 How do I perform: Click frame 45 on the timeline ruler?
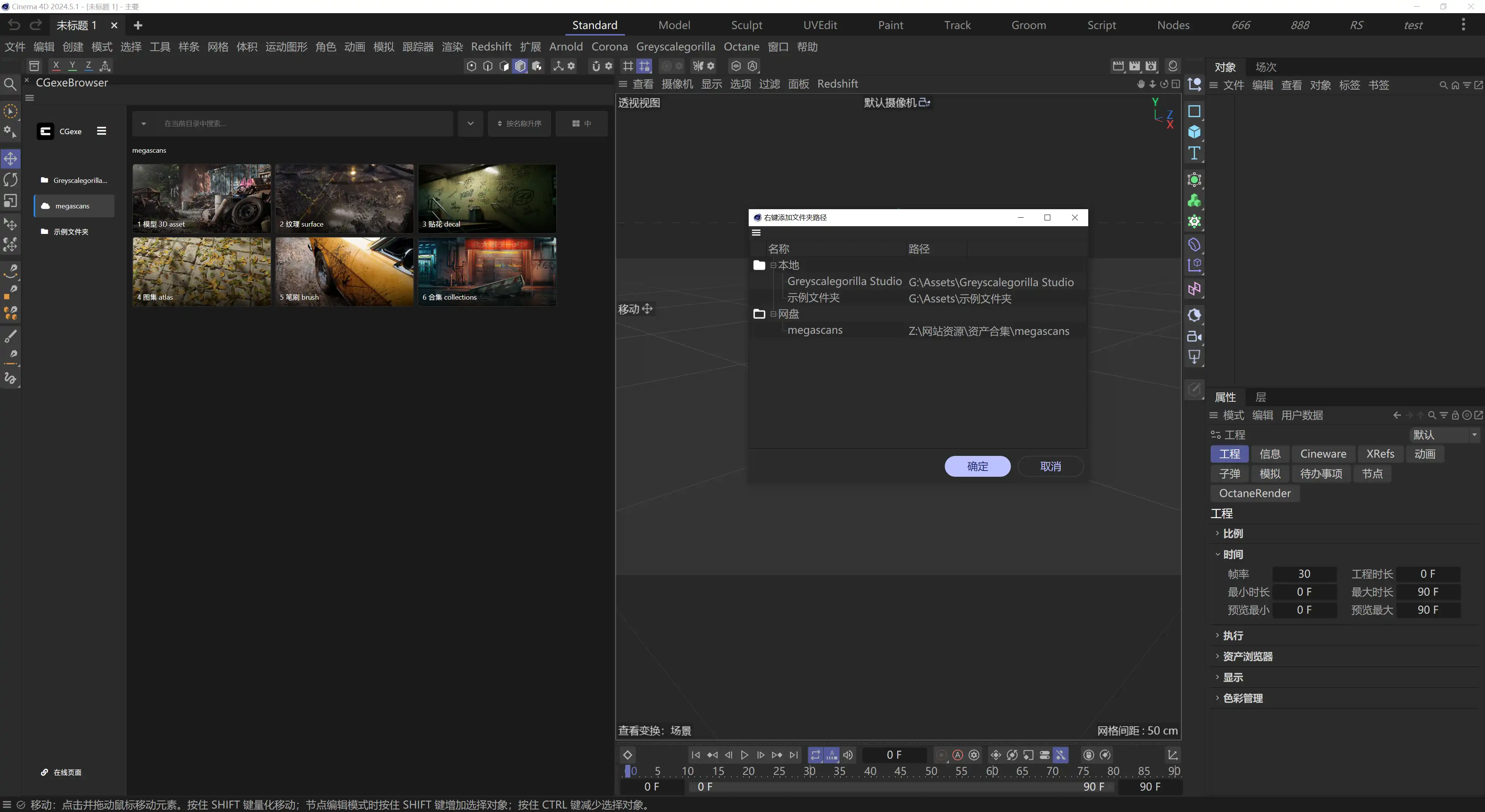[900, 771]
